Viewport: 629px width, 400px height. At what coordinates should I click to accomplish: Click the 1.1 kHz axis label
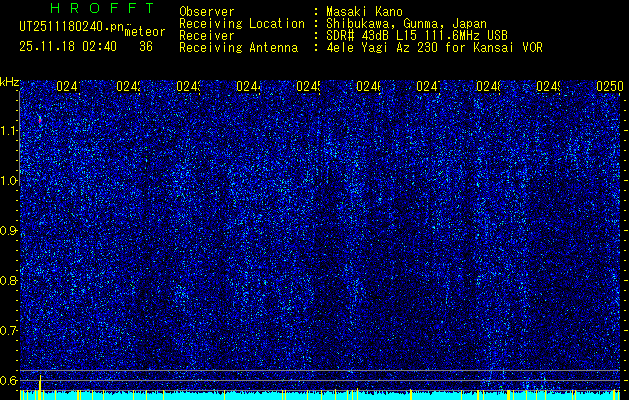click(x=9, y=130)
